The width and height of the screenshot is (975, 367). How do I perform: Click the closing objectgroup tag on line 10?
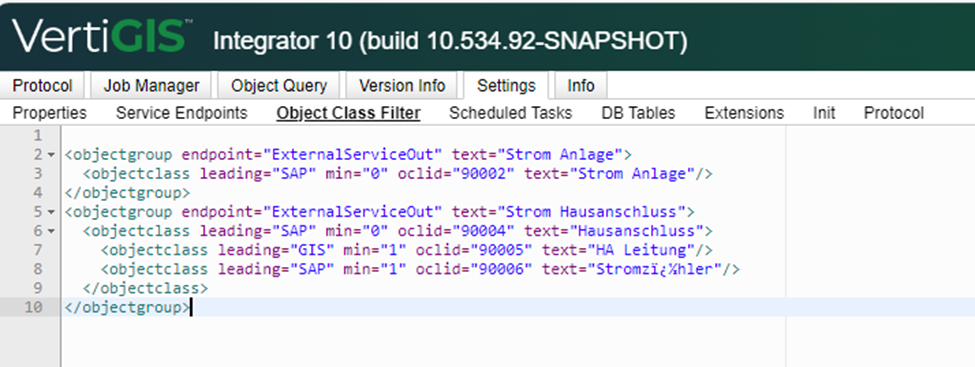(127, 307)
